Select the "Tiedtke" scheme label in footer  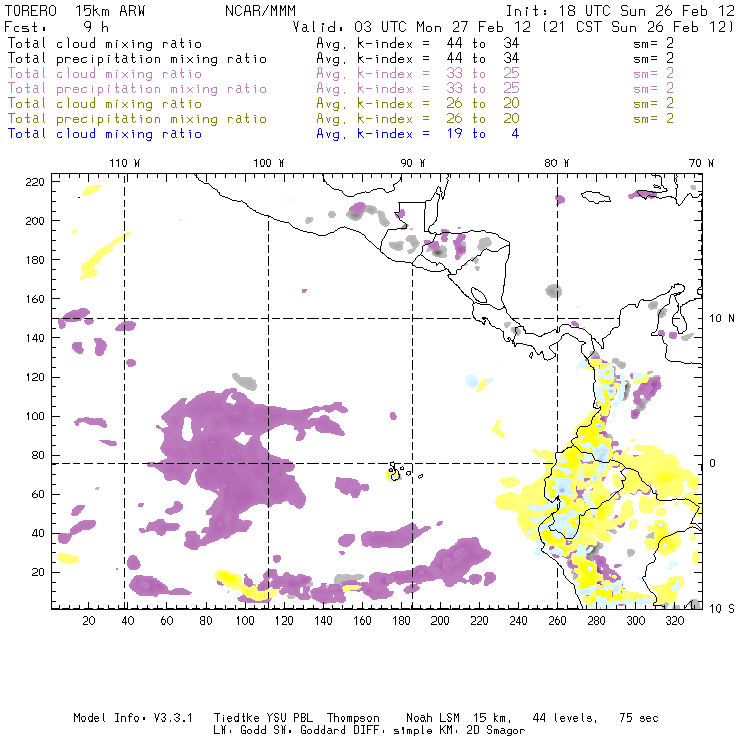point(236,718)
